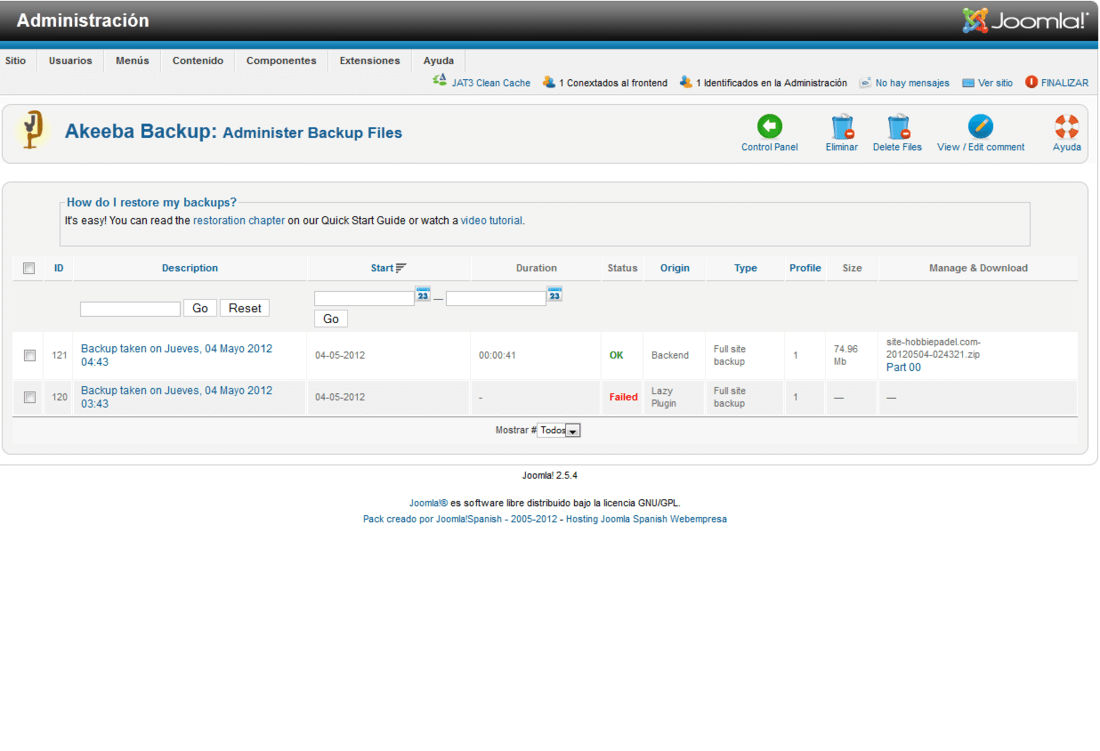Click the Lazy Plugin origin cell
The height and width of the screenshot is (751, 1100).
(664, 397)
